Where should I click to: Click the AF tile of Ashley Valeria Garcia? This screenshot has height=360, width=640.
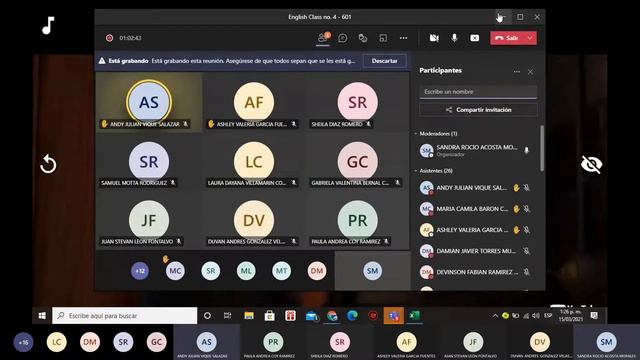(x=254, y=102)
